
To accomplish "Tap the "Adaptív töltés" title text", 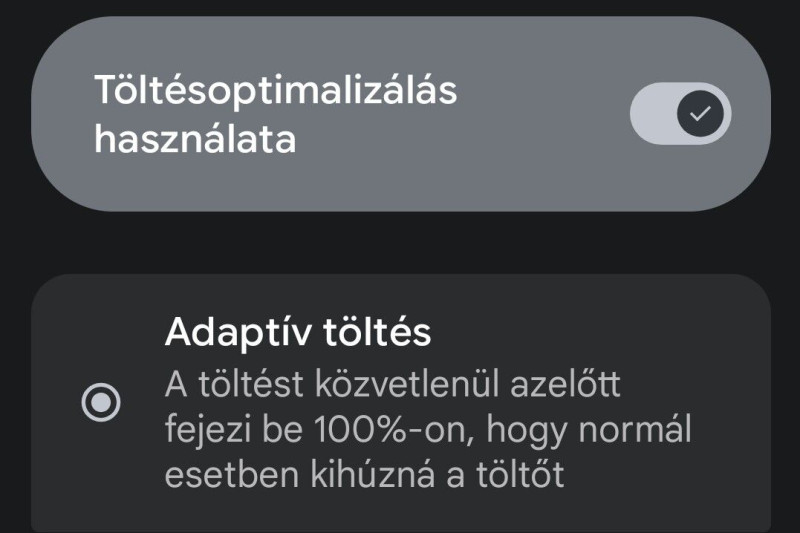I will 297,332.
